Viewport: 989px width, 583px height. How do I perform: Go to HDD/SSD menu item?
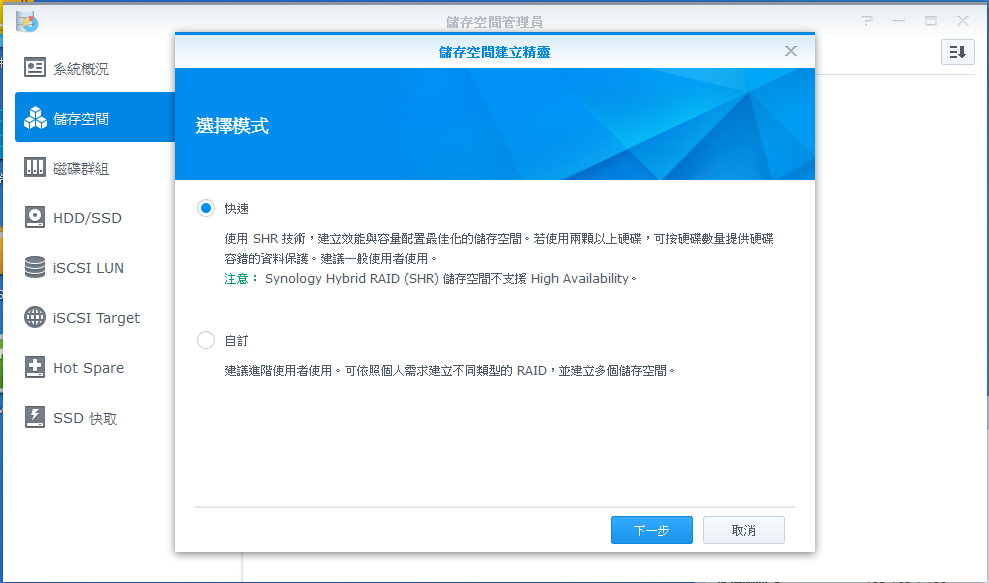tap(95, 218)
